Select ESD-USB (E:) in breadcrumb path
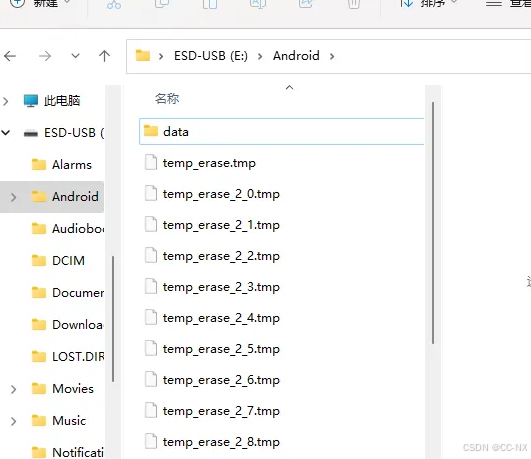Image resolution: width=531 pixels, height=459 pixels. [x=211, y=56]
